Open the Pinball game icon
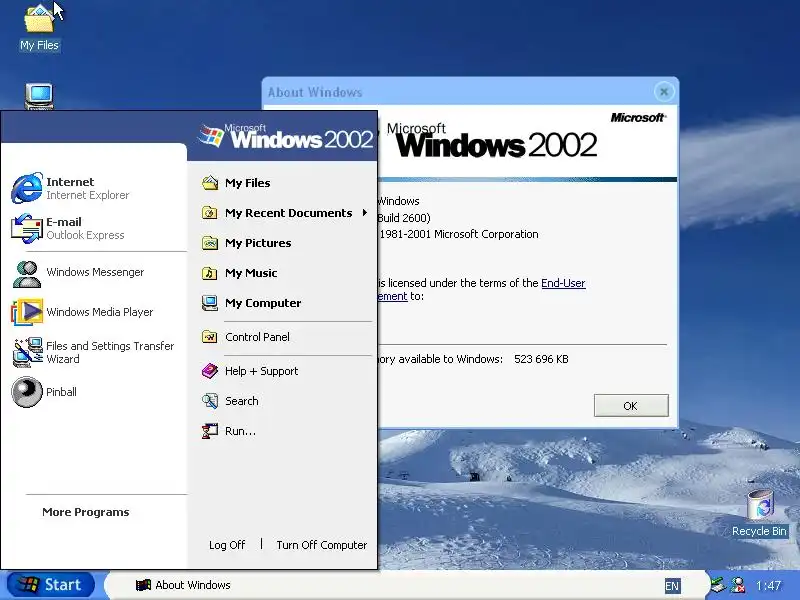Image resolution: width=800 pixels, height=600 pixels. pos(27,392)
